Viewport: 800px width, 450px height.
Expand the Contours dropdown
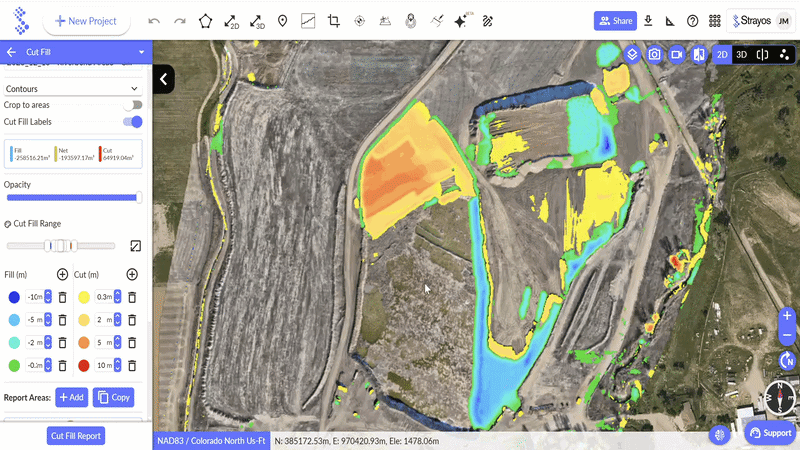coord(135,89)
